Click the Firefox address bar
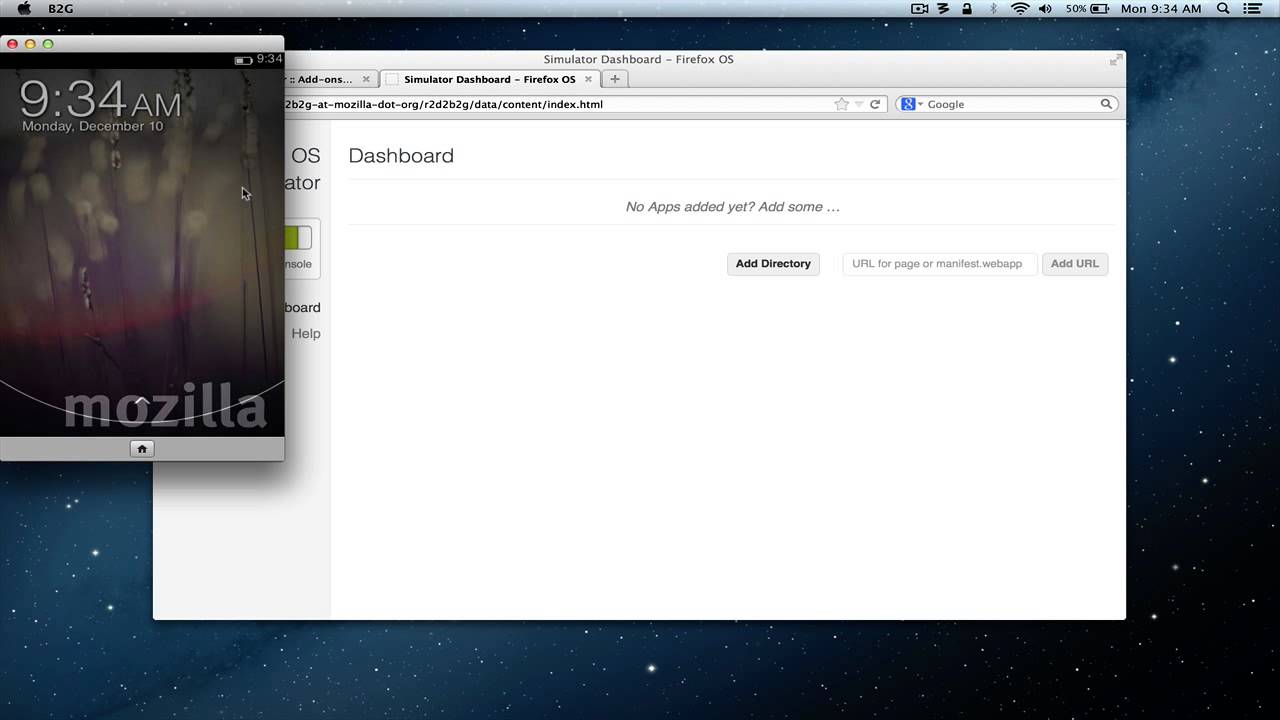The height and width of the screenshot is (720, 1280). coord(558,104)
